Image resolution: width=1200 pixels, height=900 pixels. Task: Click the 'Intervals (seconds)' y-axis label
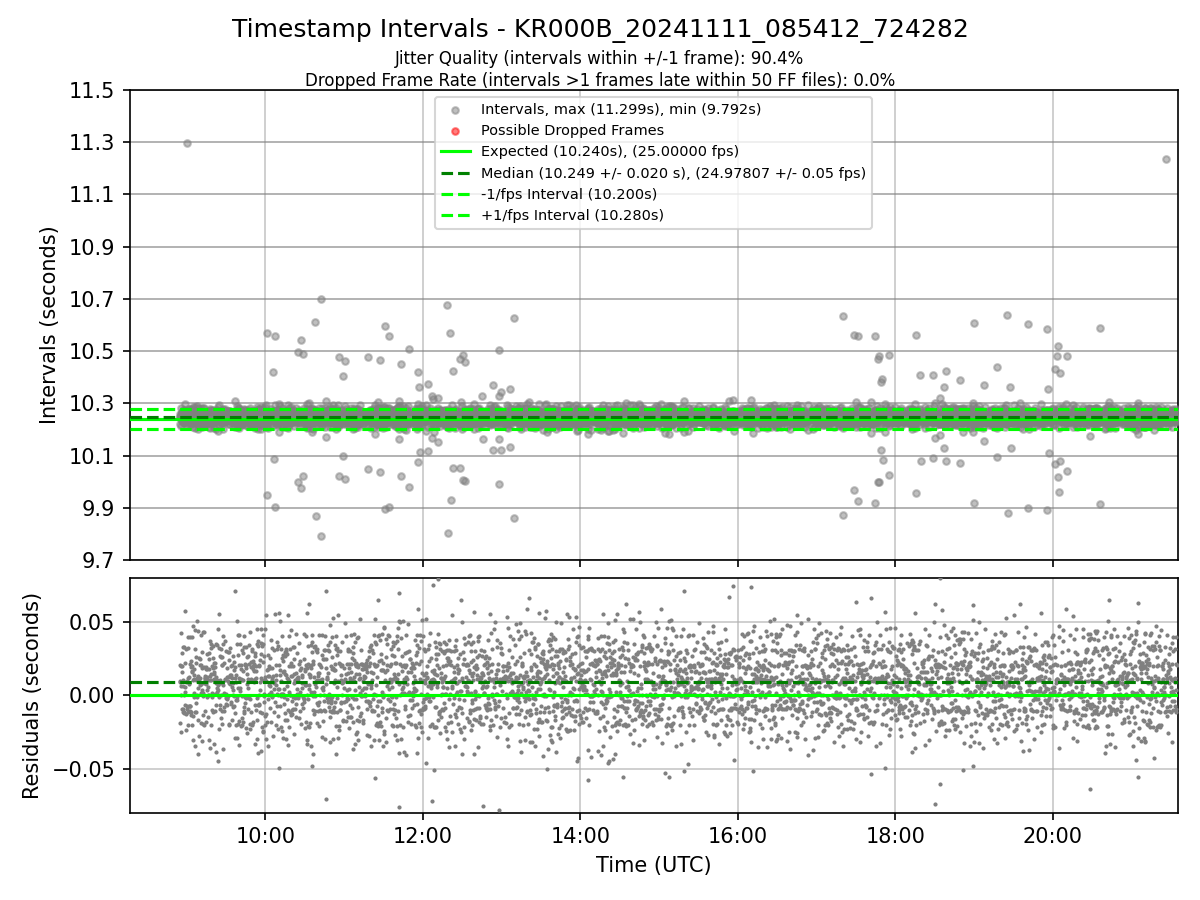click(49, 325)
